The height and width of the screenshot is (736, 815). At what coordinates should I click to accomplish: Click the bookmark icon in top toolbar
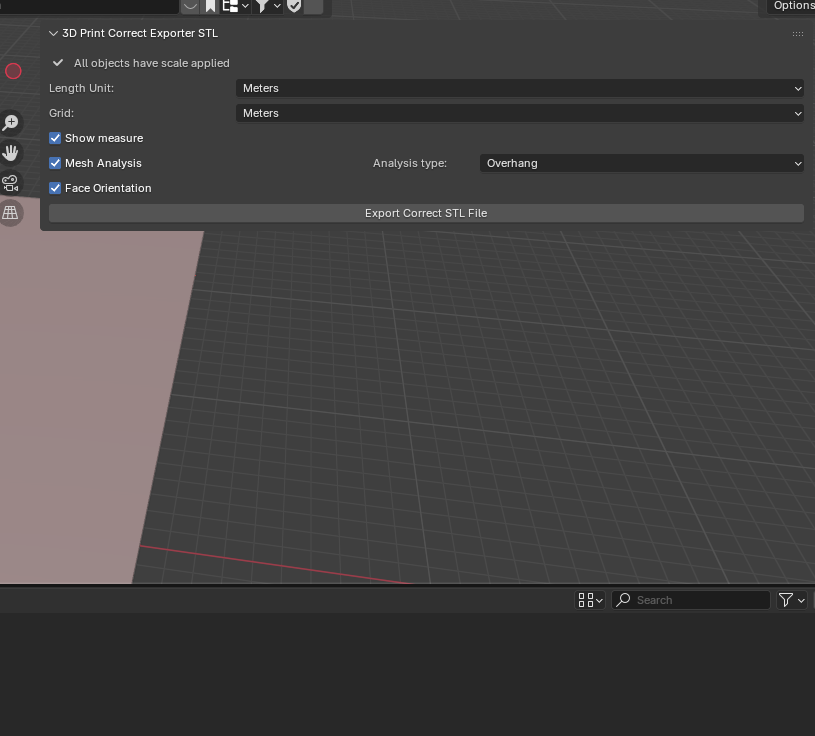pos(211,6)
